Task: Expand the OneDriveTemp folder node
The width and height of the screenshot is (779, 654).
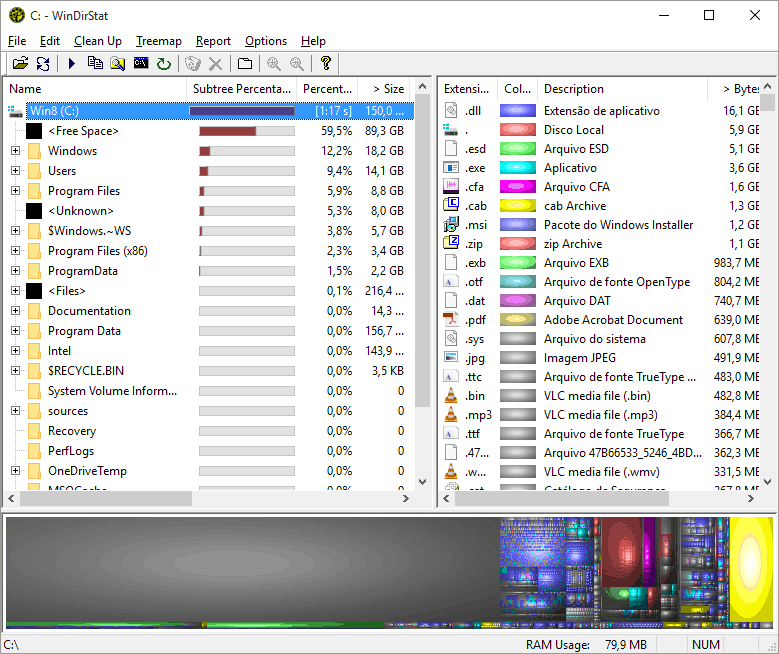Action: pos(15,471)
